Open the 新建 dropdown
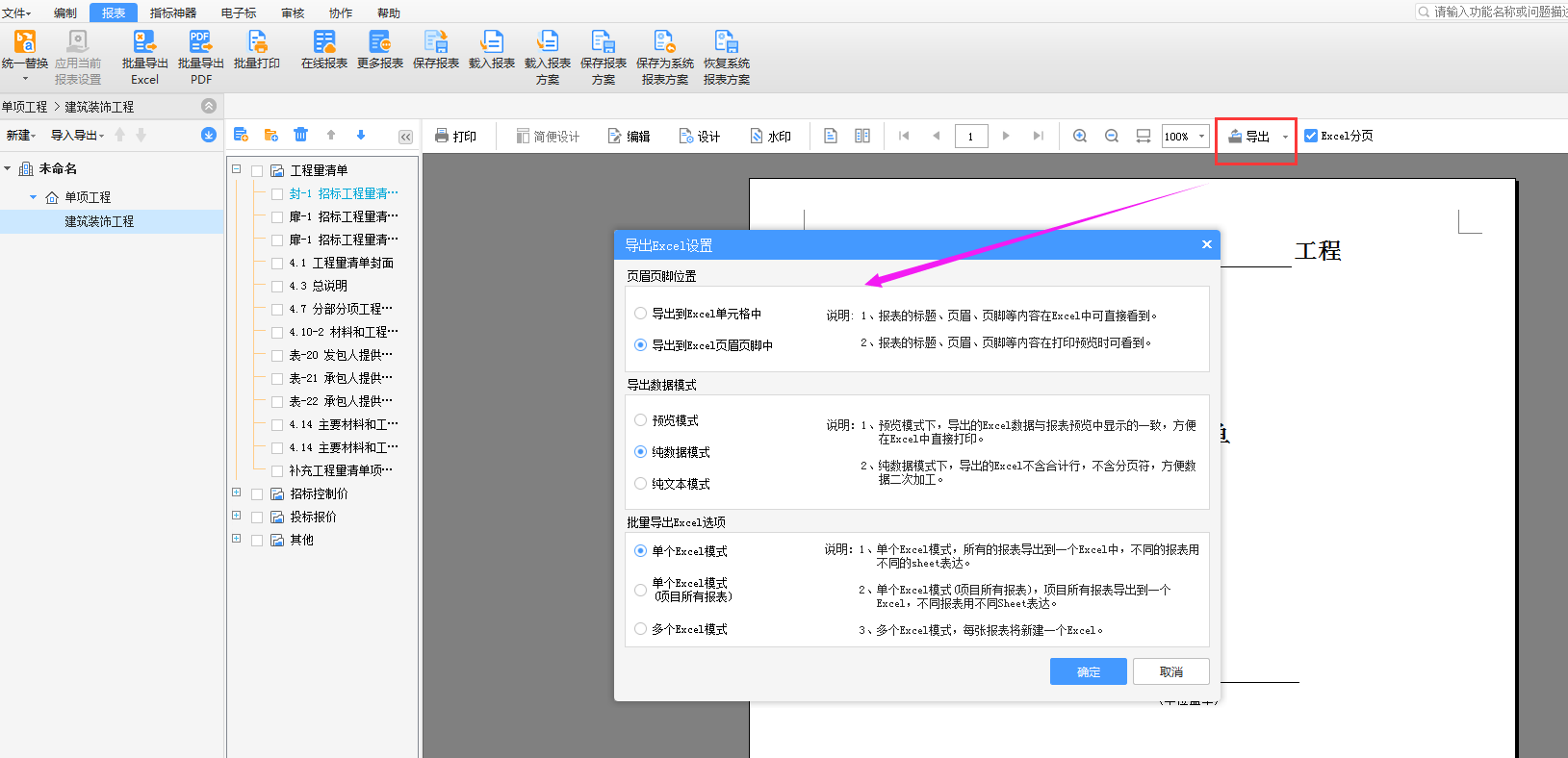This screenshot has height=758, width=1568. [x=20, y=136]
